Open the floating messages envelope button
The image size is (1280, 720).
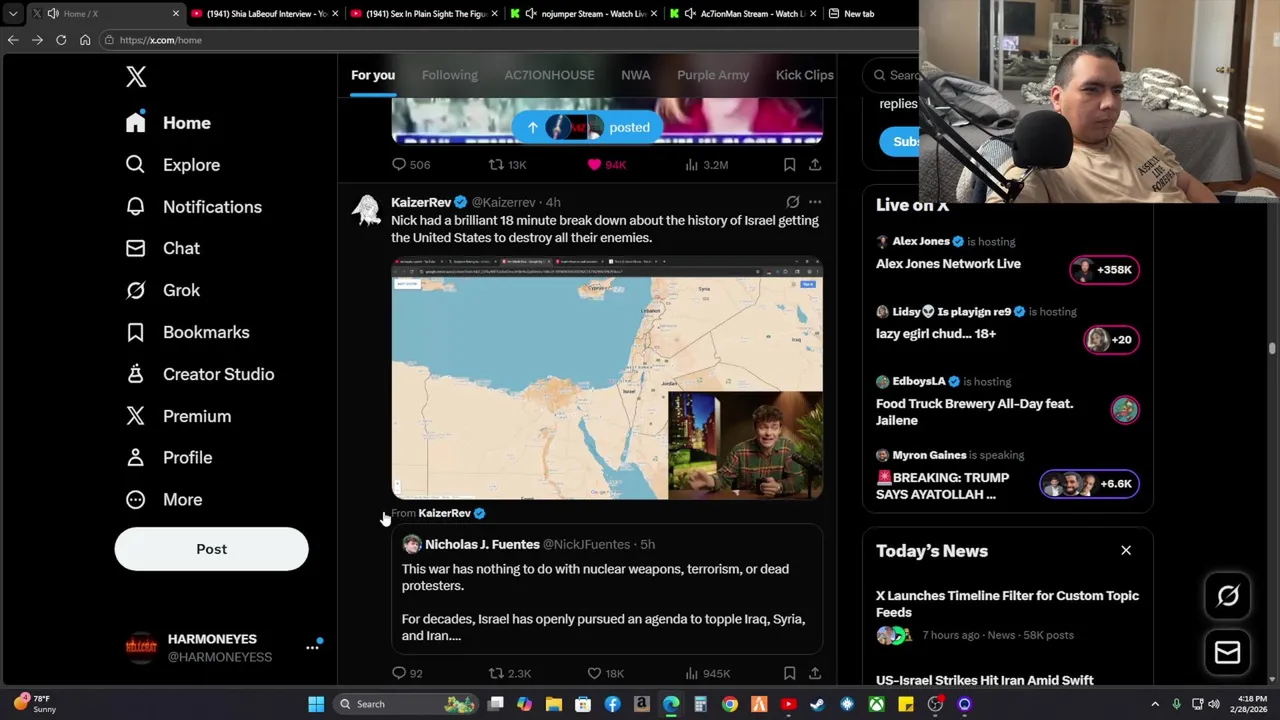click(1228, 653)
